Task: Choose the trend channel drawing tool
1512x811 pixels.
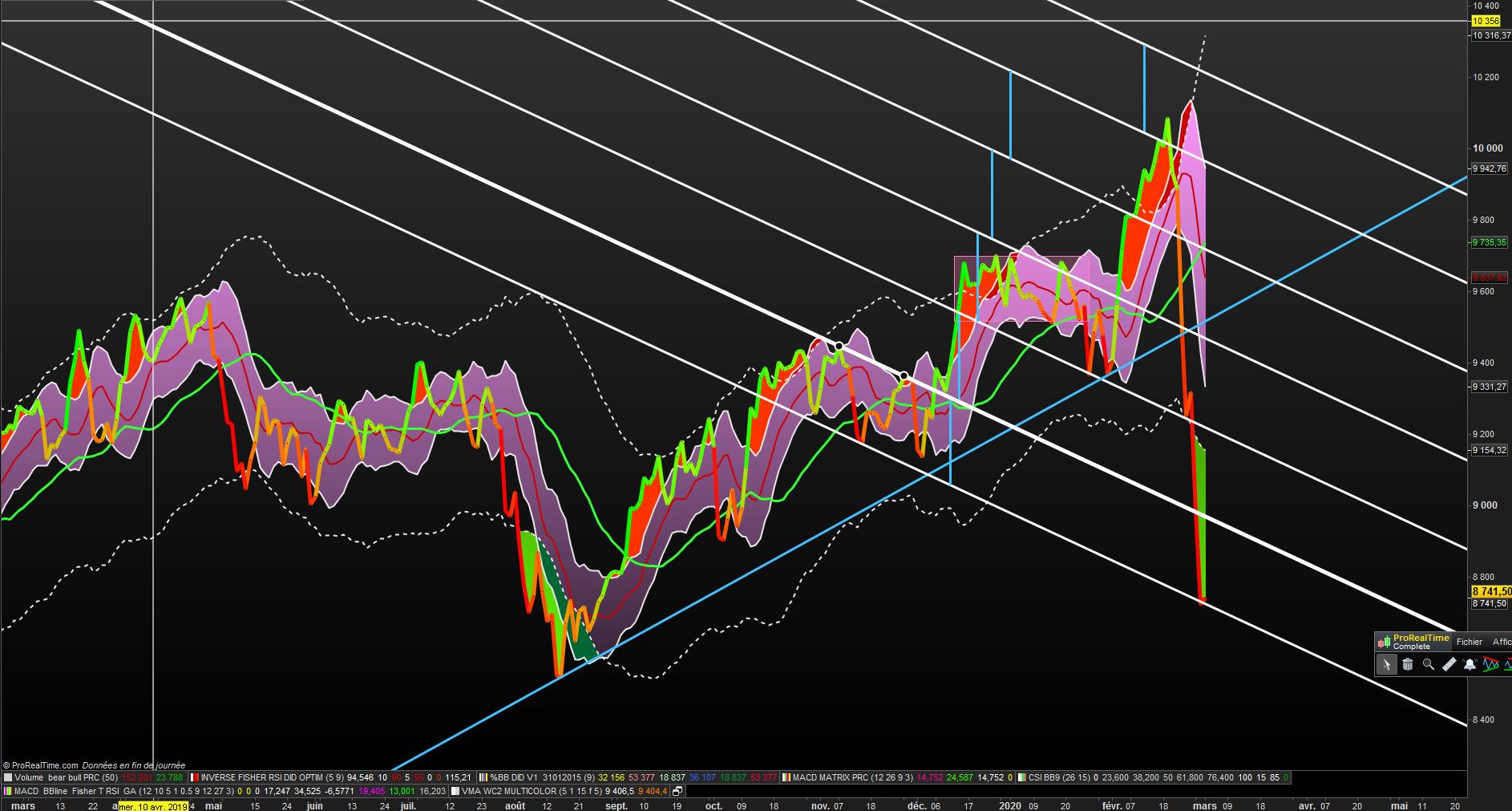Action: click(x=1490, y=664)
